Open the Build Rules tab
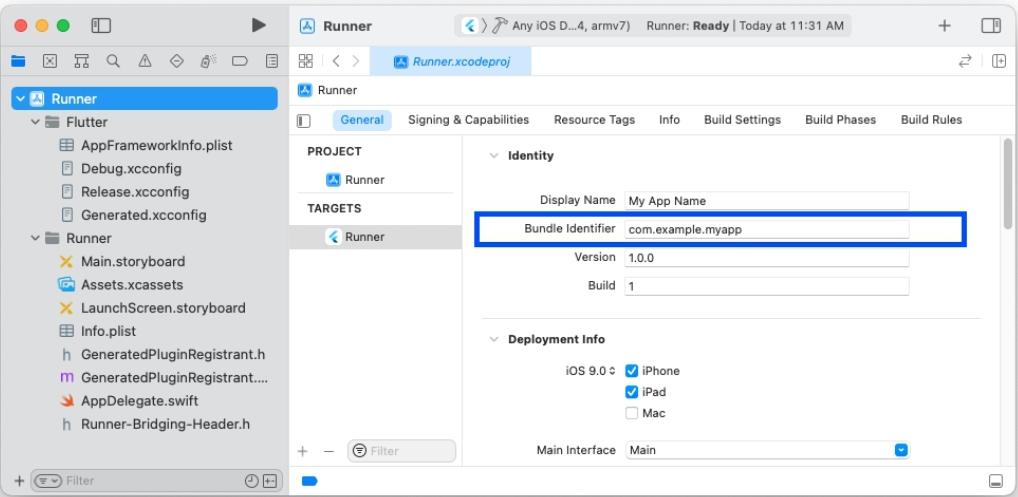1018x497 pixels. [x=931, y=120]
